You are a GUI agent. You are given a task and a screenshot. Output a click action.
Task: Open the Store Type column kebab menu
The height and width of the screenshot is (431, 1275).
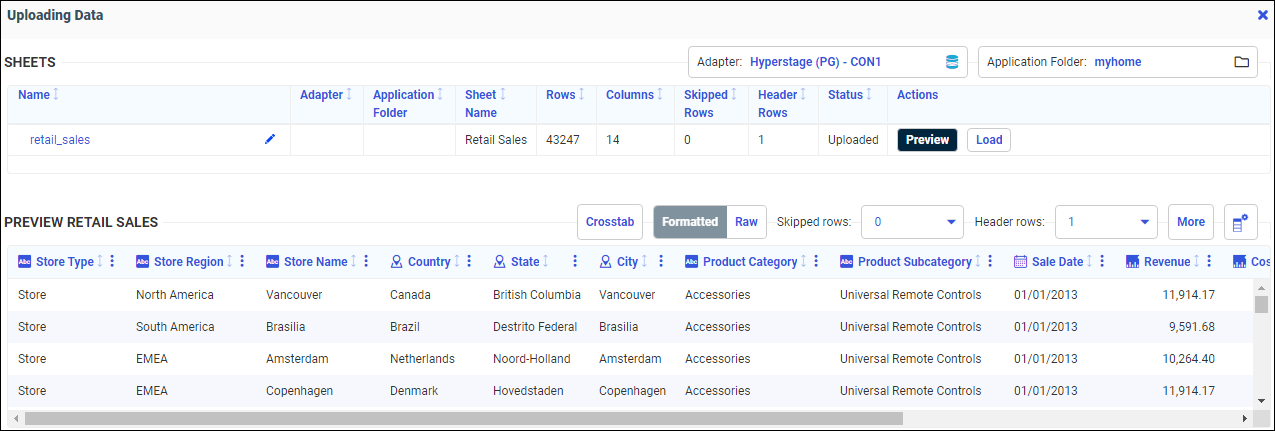tap(112, 262)
